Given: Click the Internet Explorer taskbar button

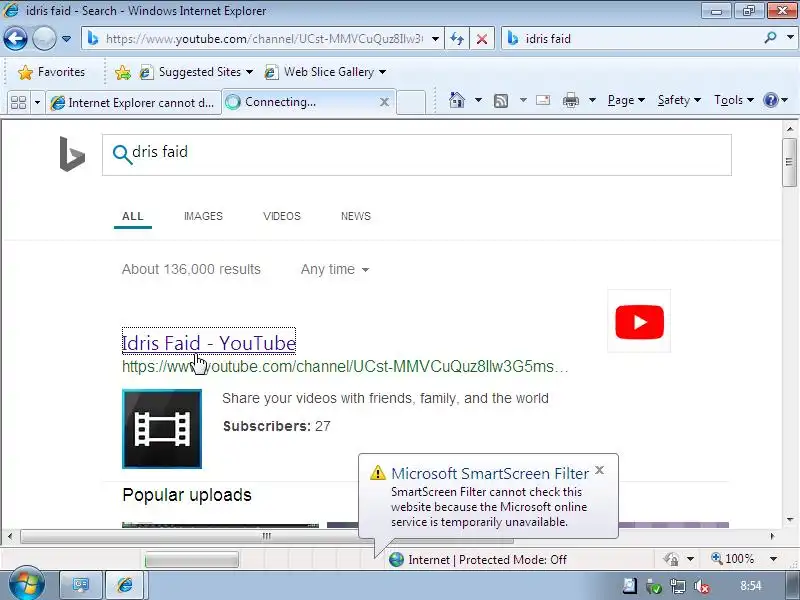Looking at the screenshot, I should (126, 585).
